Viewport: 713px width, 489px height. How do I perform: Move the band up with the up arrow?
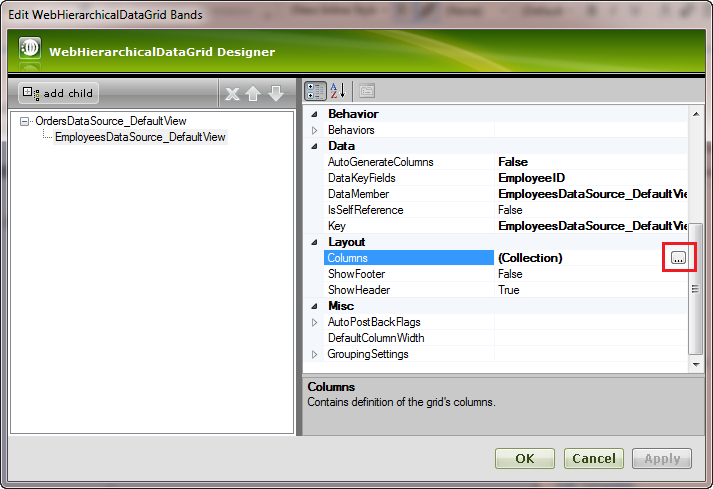[x=253, y=93]
